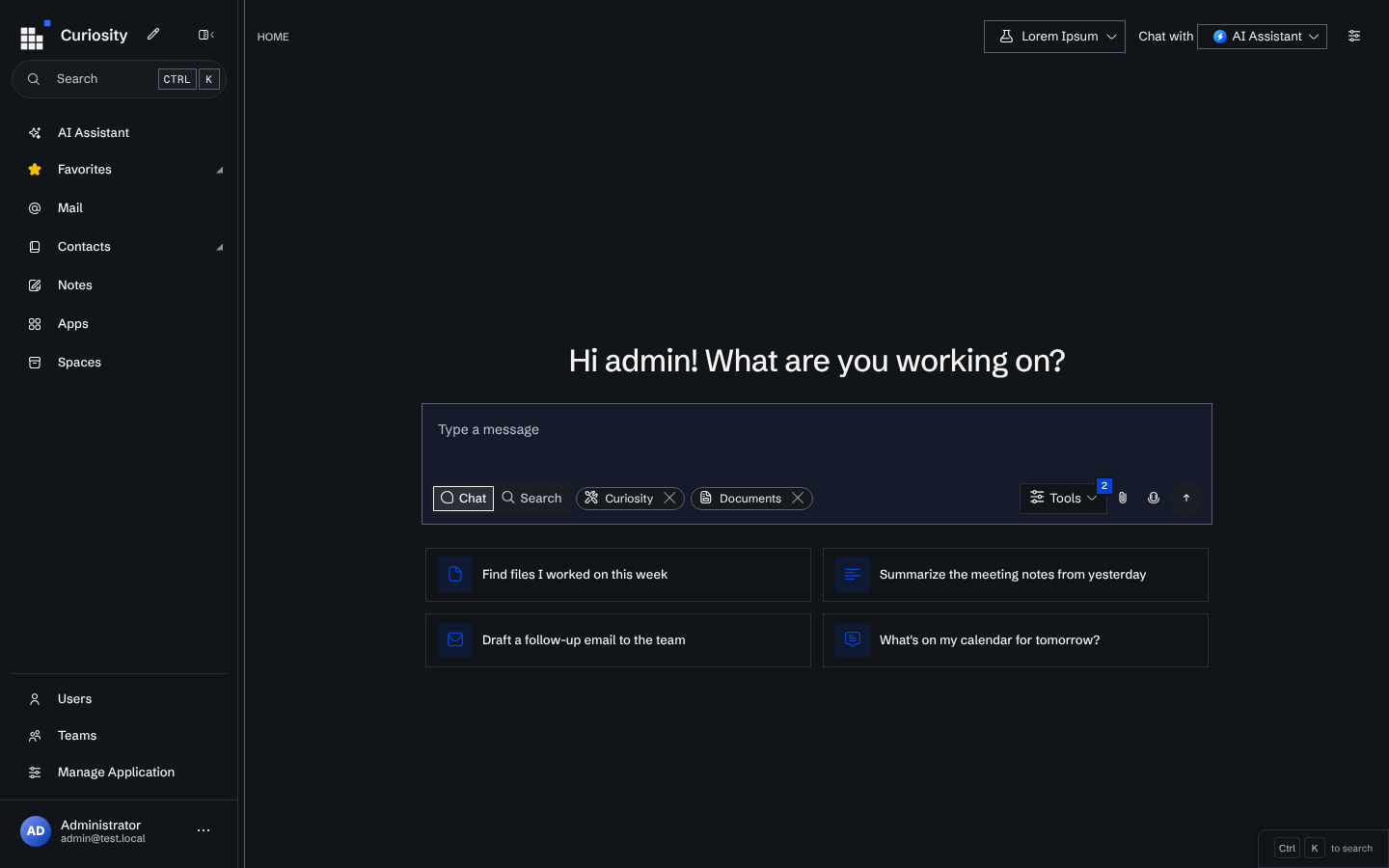Image resolution: width=1389 pixels, height=868 pixels.
Task: Remove the Documents chip with its X
Action: coord(798,499)
